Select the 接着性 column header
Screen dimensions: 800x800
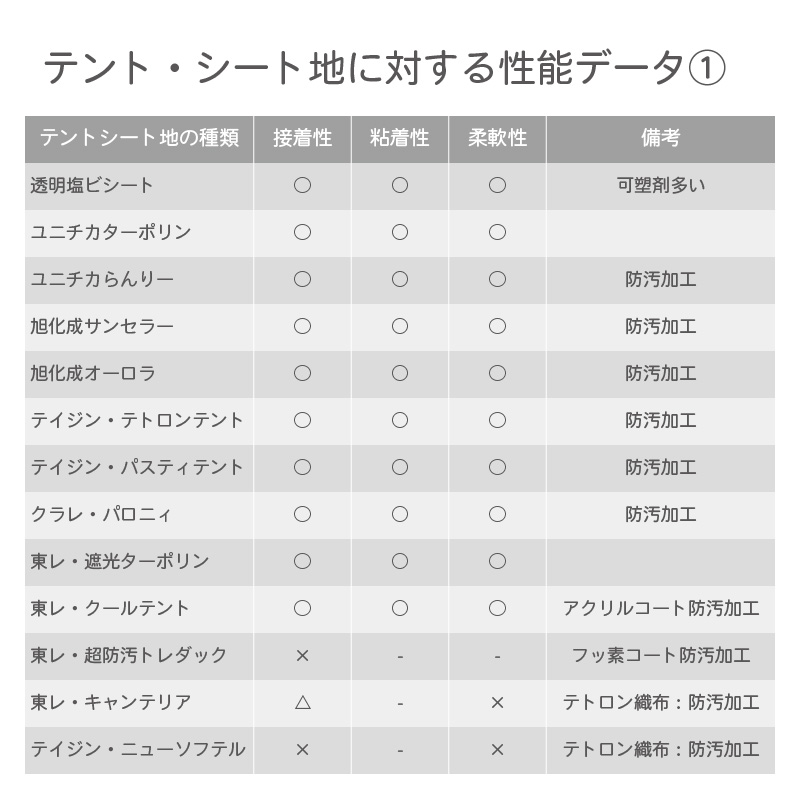(x=302, y=138)
